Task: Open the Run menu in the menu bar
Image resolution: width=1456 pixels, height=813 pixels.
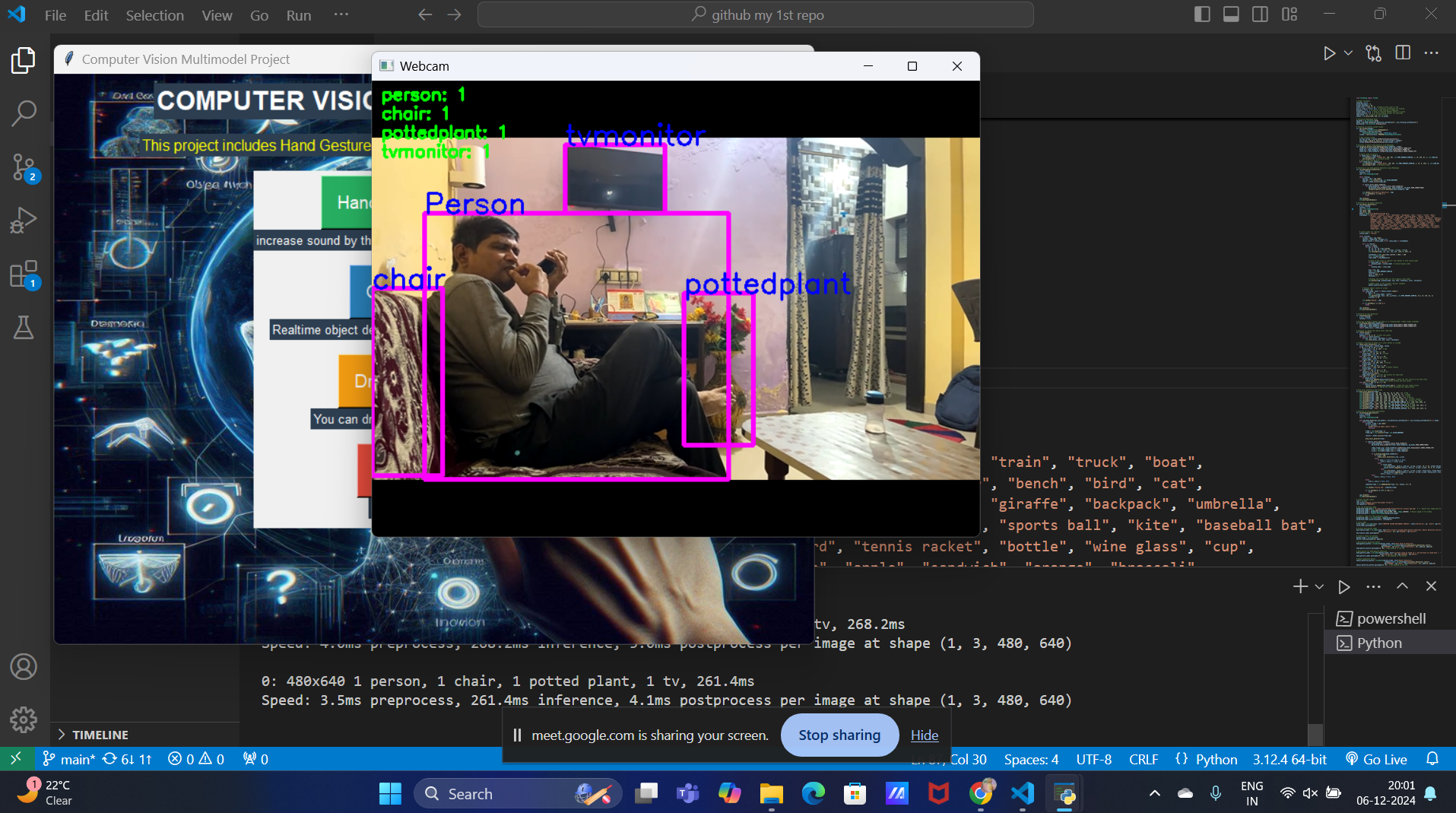Action: pos(298,14)
